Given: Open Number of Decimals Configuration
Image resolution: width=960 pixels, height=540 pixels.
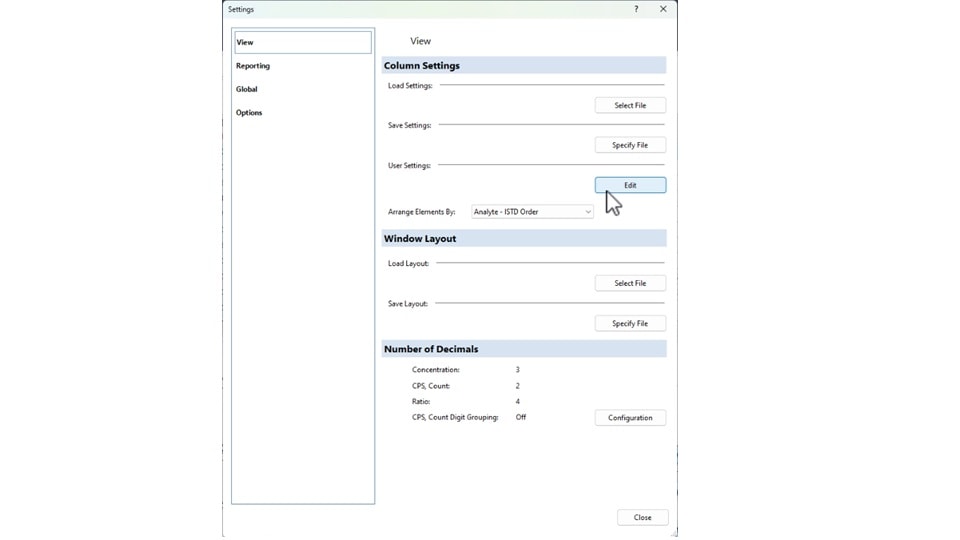Looking at the screenshot, I should tap(630, 418).
